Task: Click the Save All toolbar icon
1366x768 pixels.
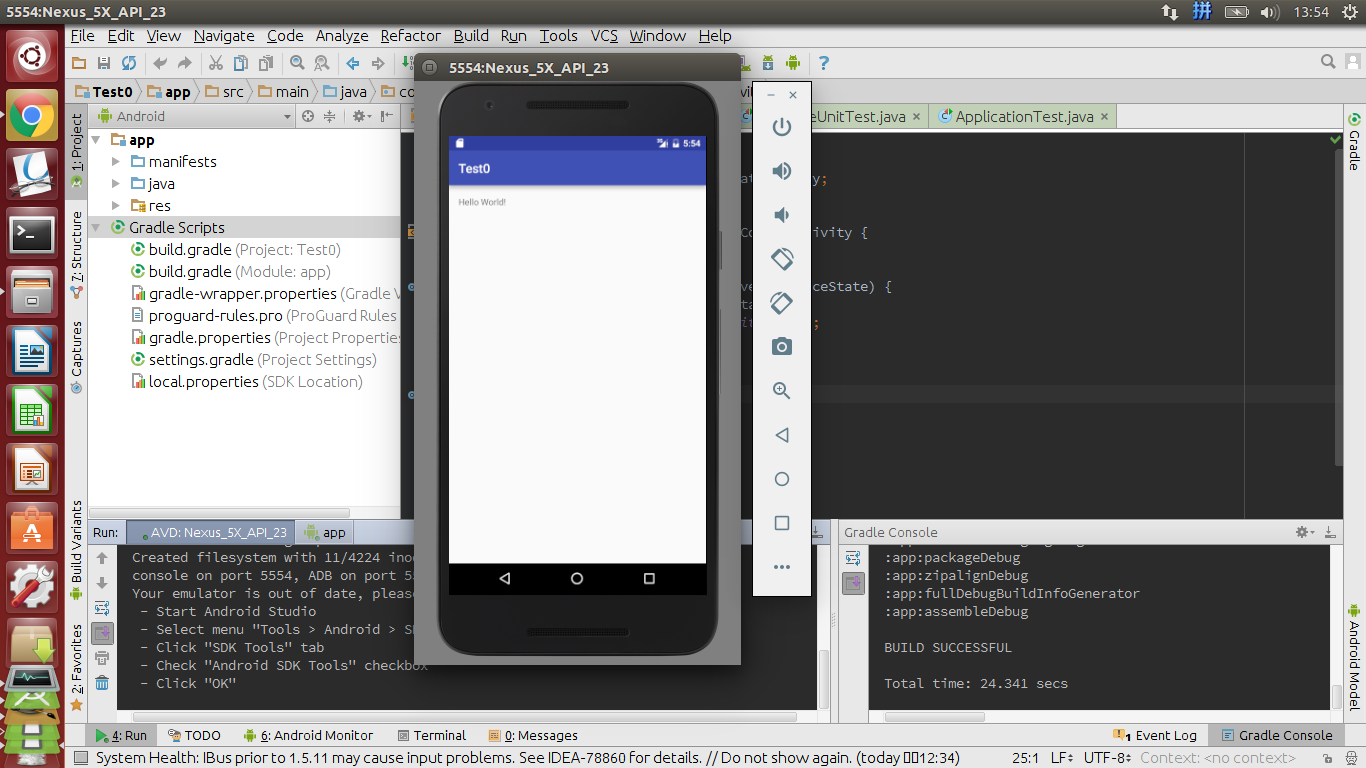Action: pyautogui.click(x=104, y=63)
